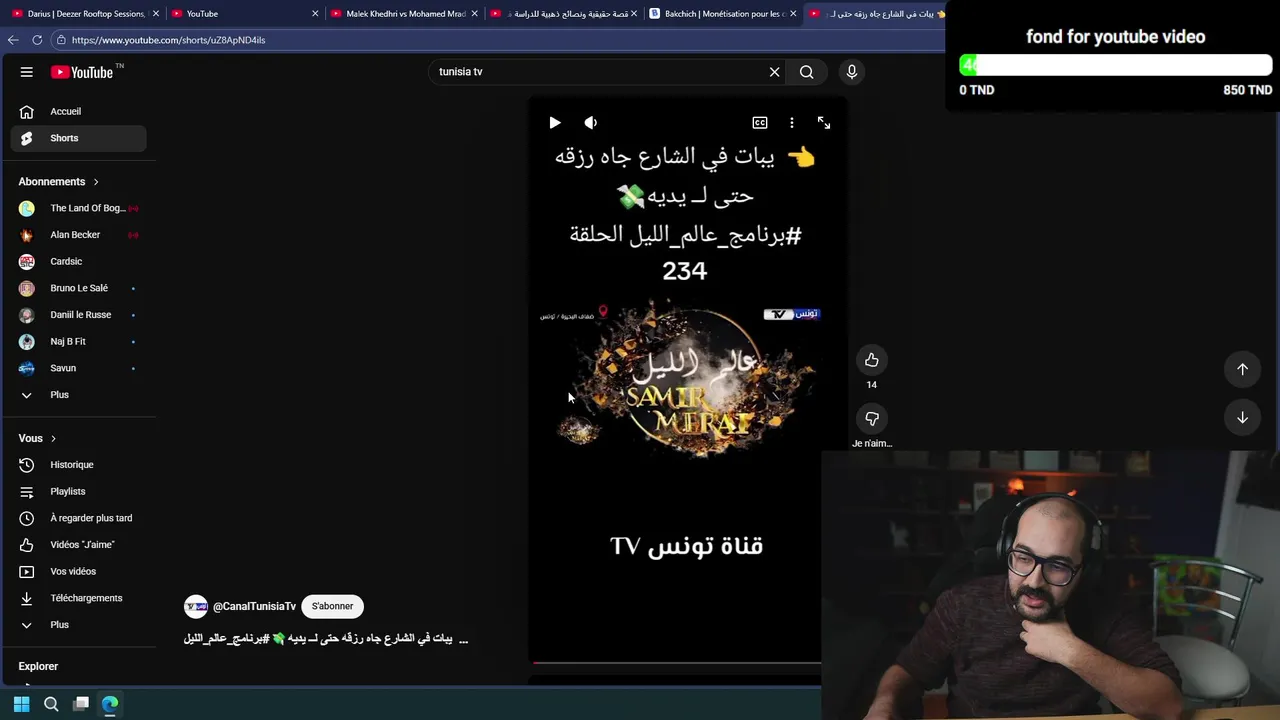Close the Malek Khedhri tab
This screenshot has height=720, width=1280.
475,14
